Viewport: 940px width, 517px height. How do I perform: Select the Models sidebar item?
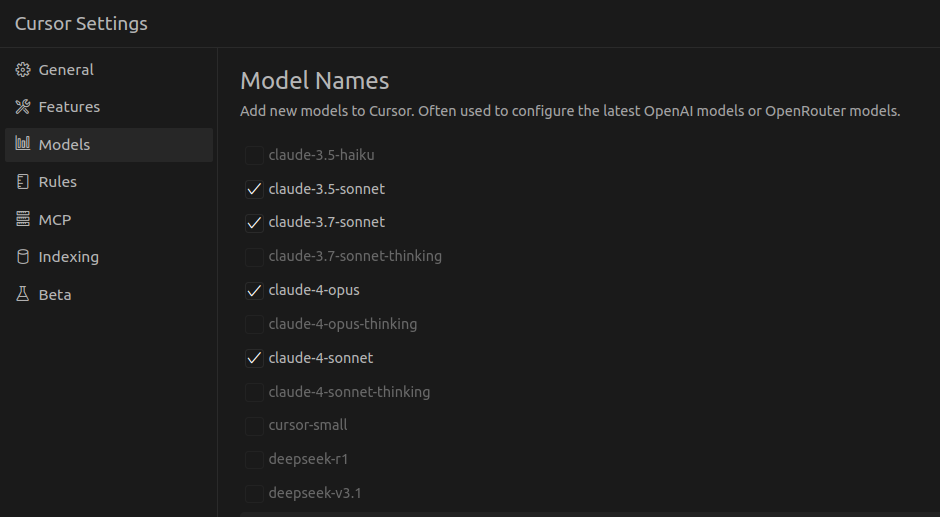pyautogui.click(x=109, y=145)
